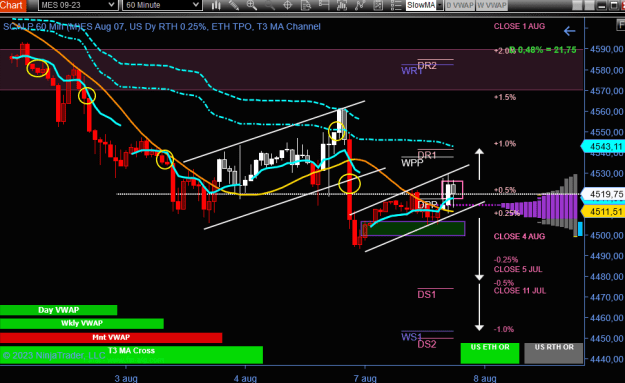Image resolution: width=625 pixels, height=383 pixels.
Task: Select the WR1 pivot label
Action: pyautogui.click(x=412, y=71)
